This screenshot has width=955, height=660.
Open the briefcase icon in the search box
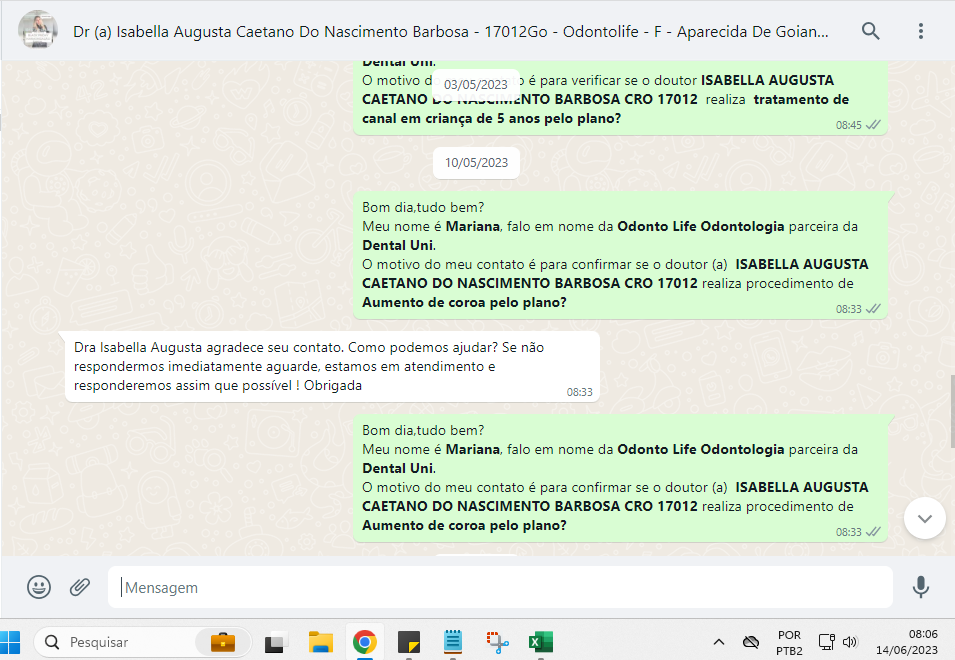pos(223,642)
